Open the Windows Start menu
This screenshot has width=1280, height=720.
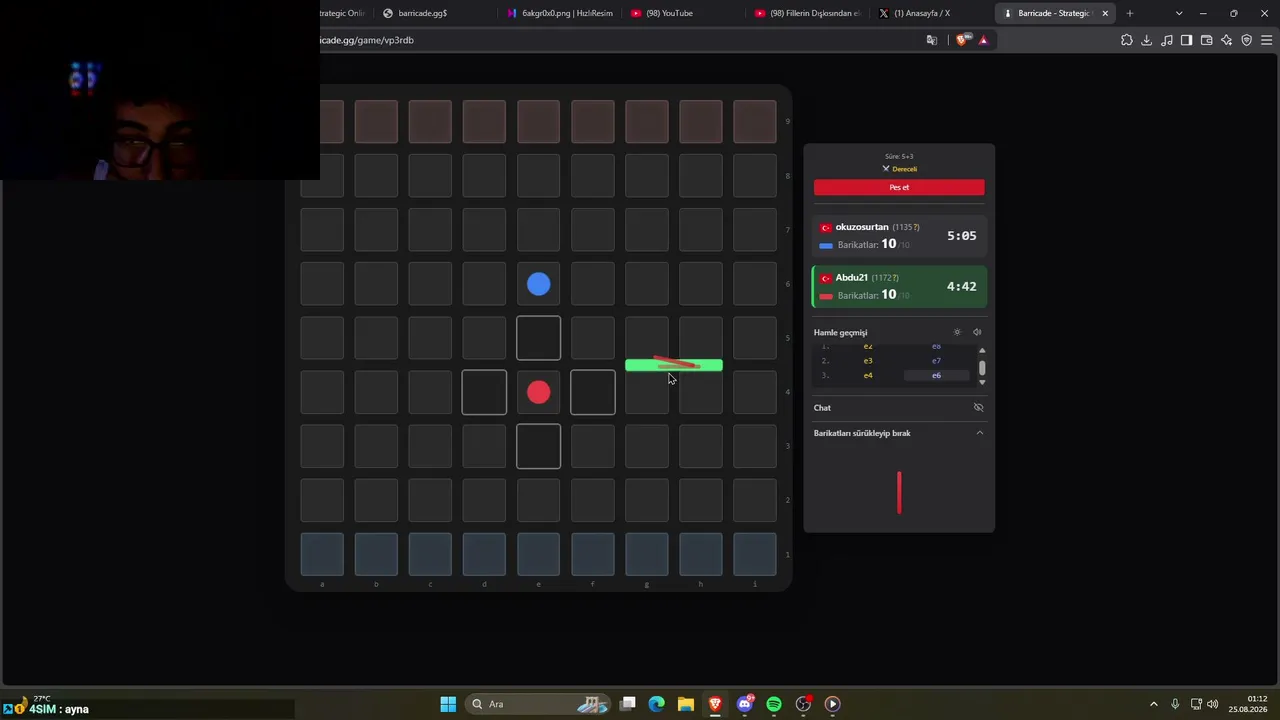pos(448,704)
